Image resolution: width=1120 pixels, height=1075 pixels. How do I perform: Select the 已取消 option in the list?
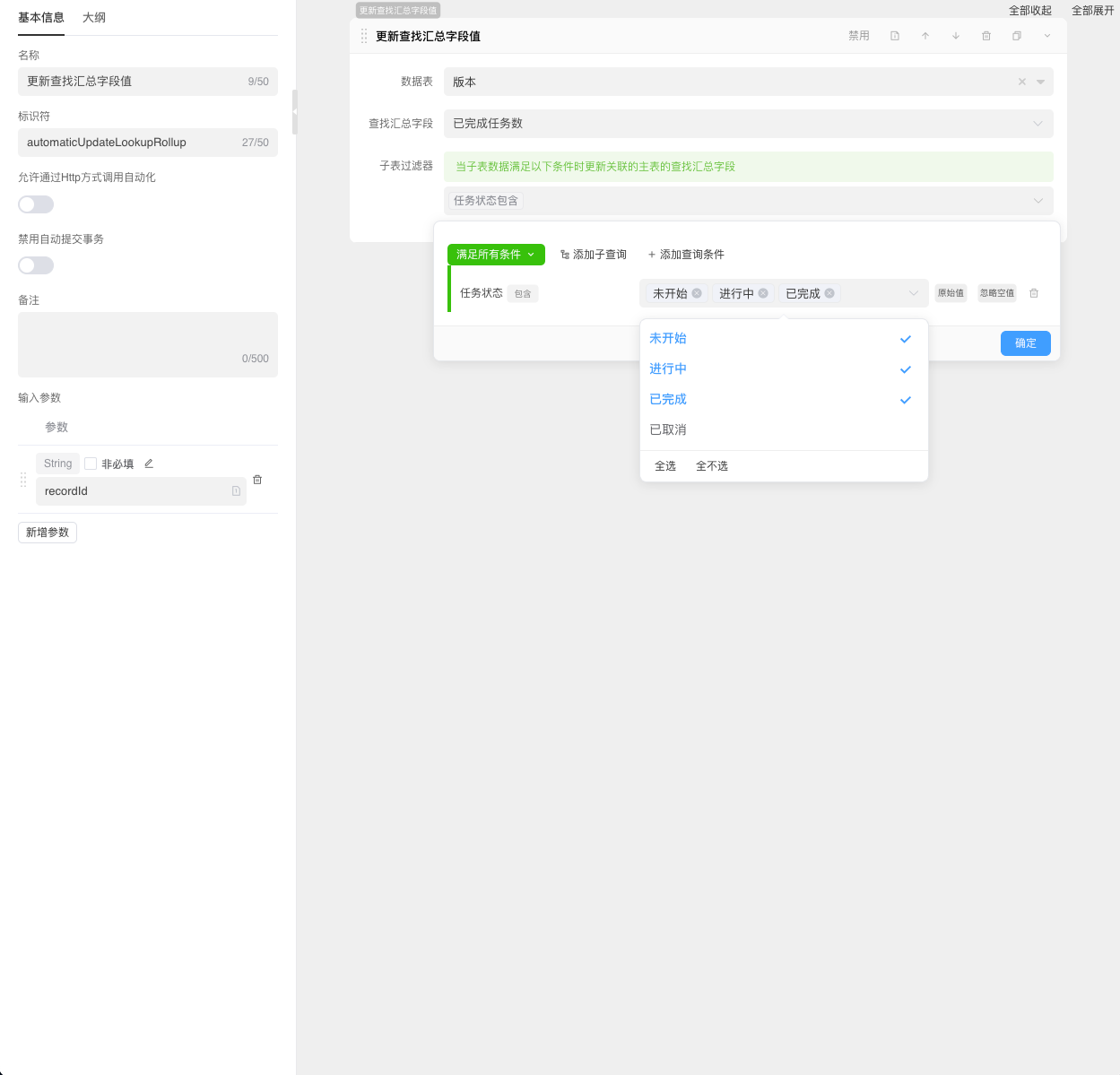668,429
